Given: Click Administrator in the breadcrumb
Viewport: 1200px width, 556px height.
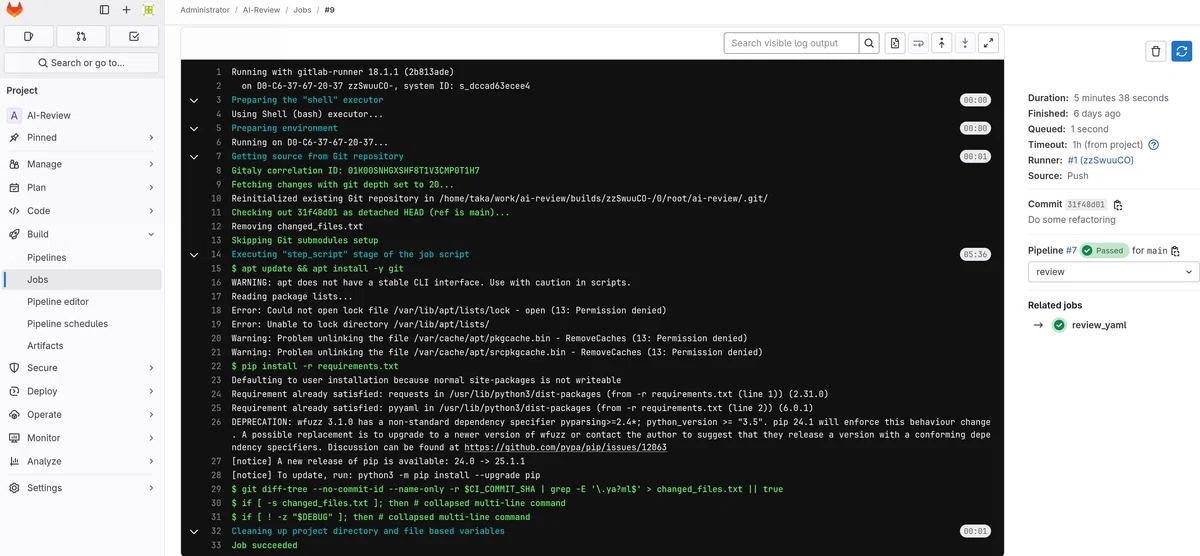Looking at the screenshot, I should point(207,10).
